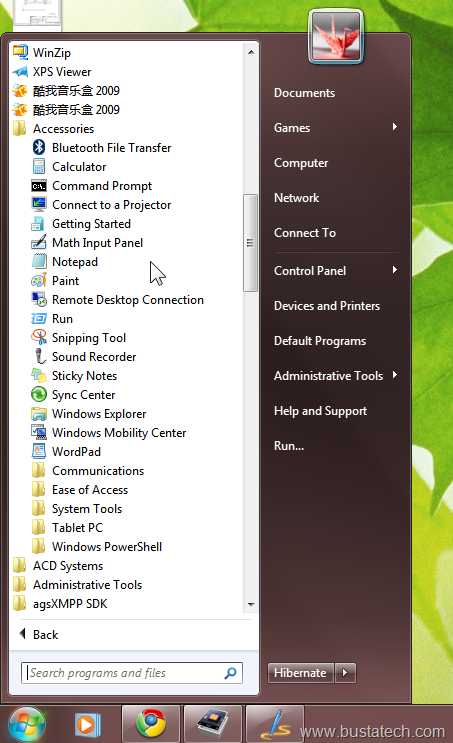Go Back to the previous menu

point(40,634)
